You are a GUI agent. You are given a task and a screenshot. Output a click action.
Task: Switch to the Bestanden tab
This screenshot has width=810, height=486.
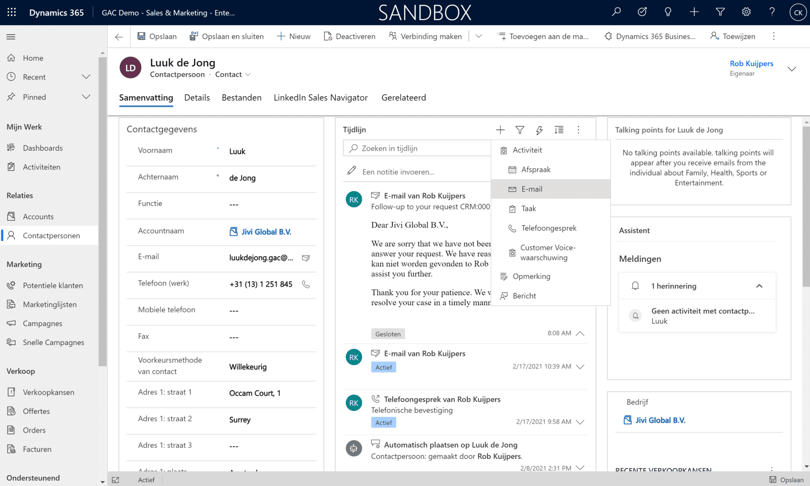[x=241, y=98]
